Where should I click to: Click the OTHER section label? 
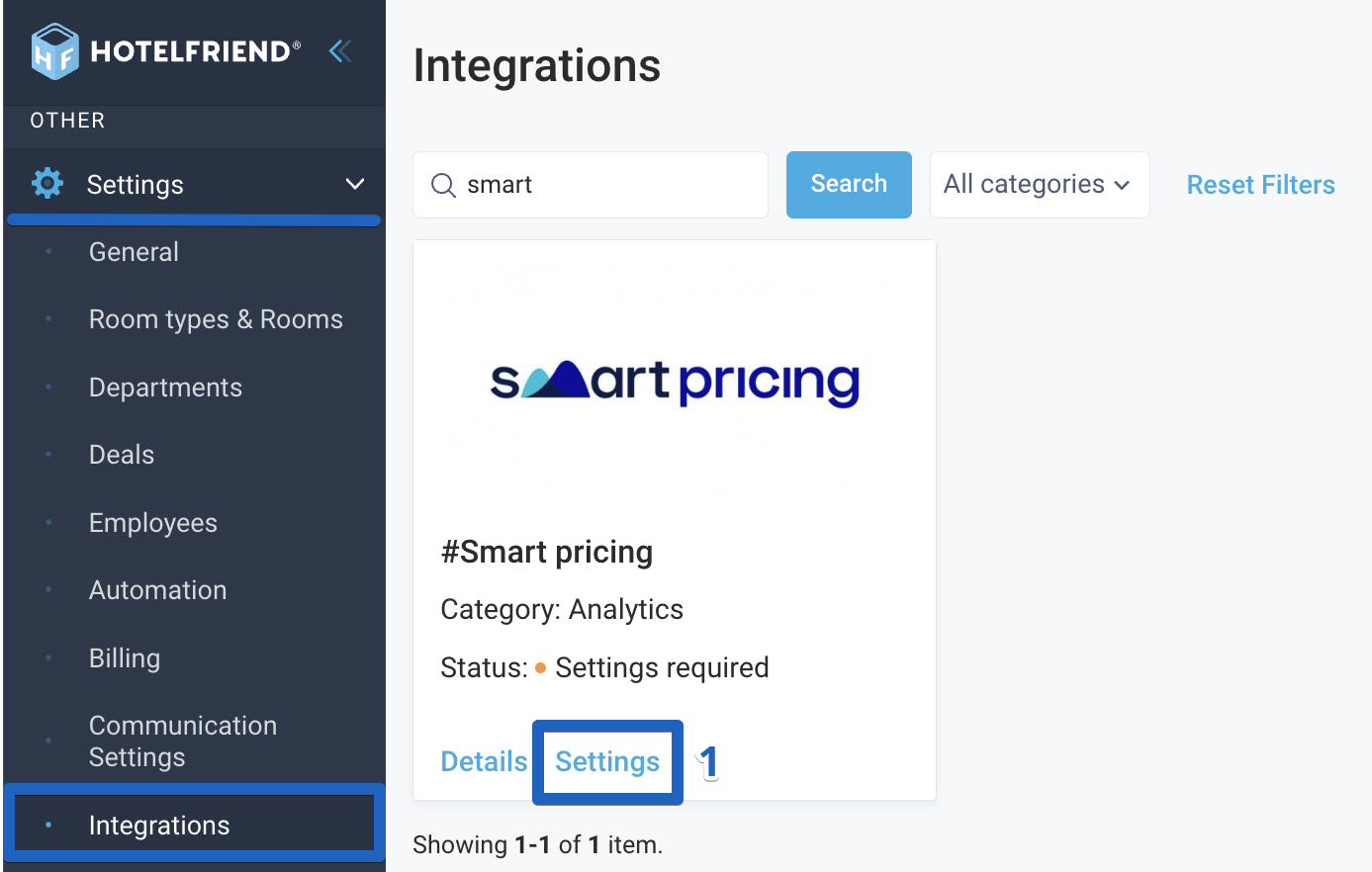[67, 121]
